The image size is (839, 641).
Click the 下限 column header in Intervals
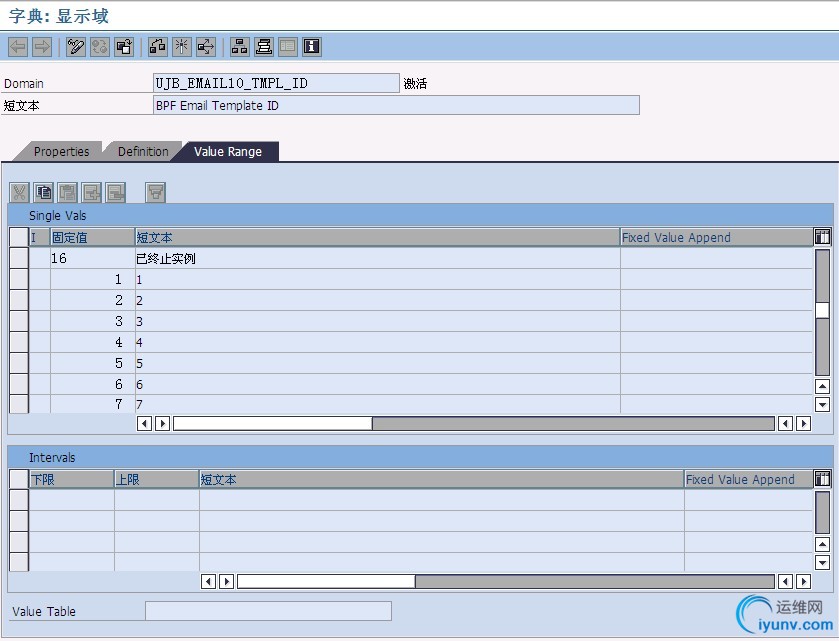(71, 479)
